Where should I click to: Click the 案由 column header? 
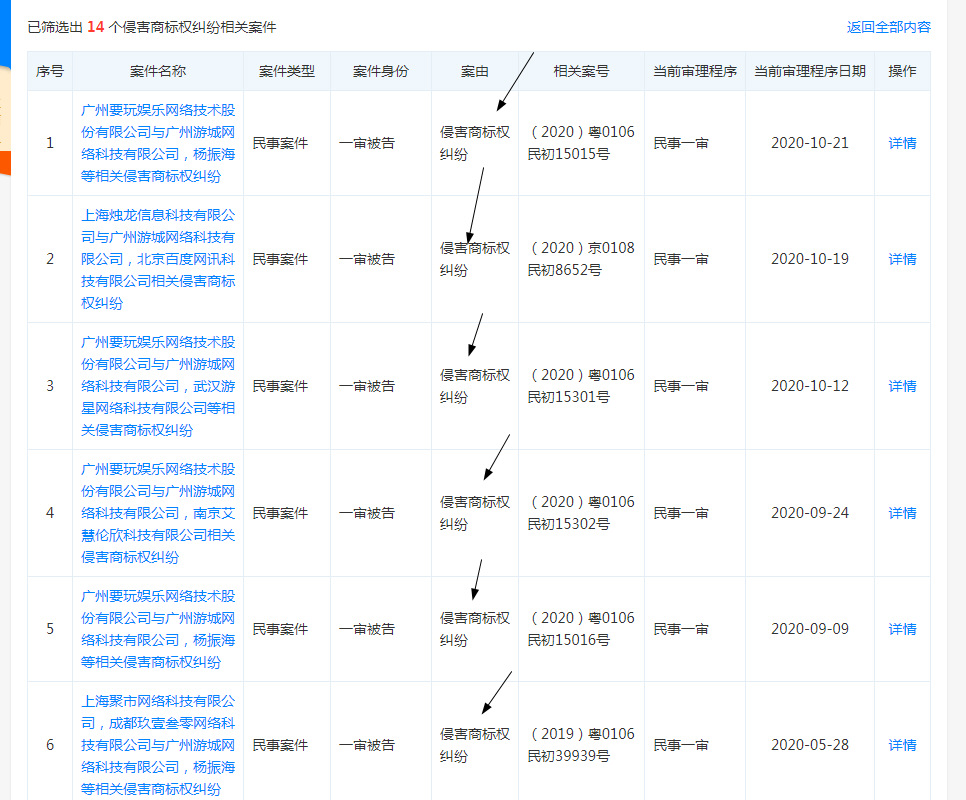(x=475, y=71)
